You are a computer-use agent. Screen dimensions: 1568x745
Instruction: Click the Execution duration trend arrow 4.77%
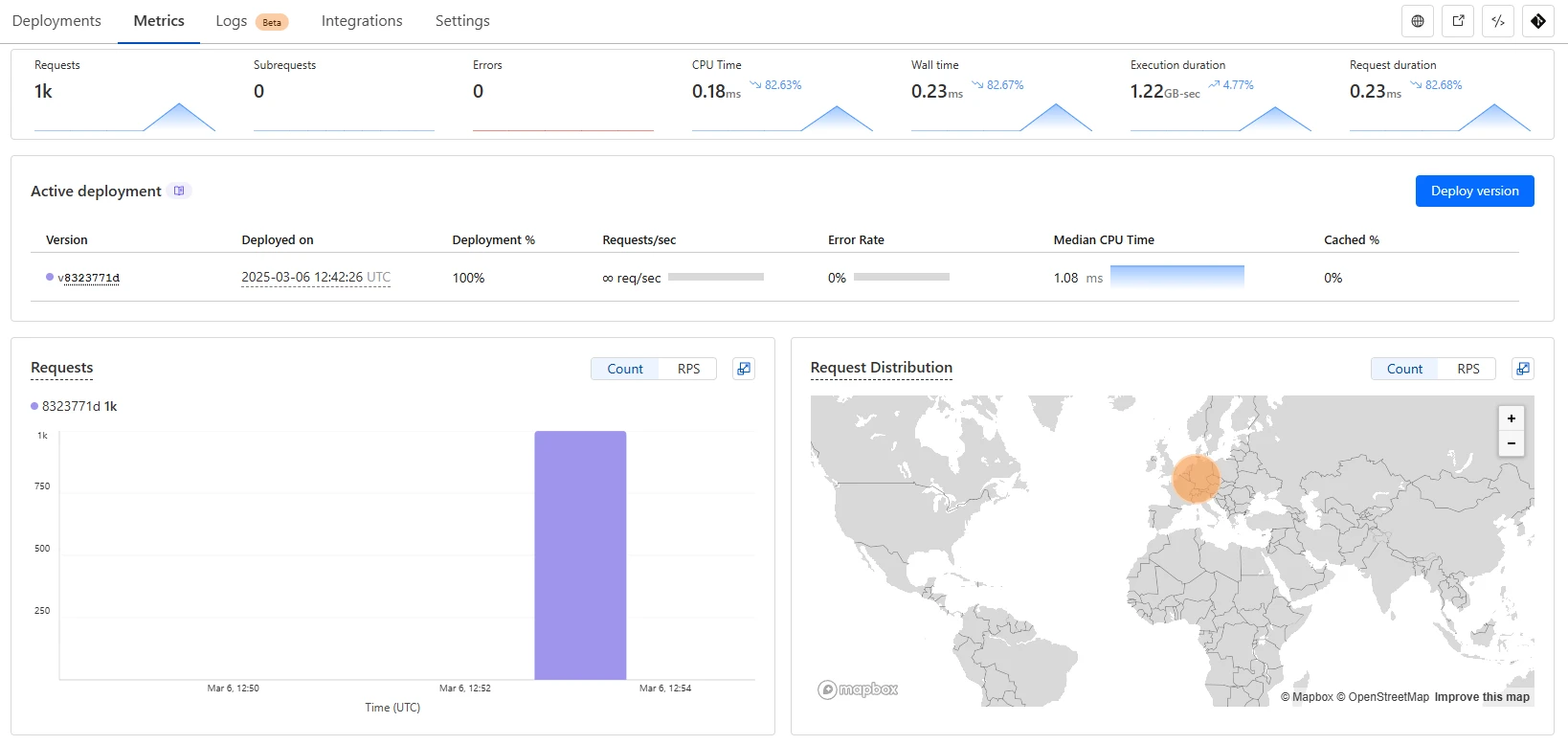[1214, 85]
